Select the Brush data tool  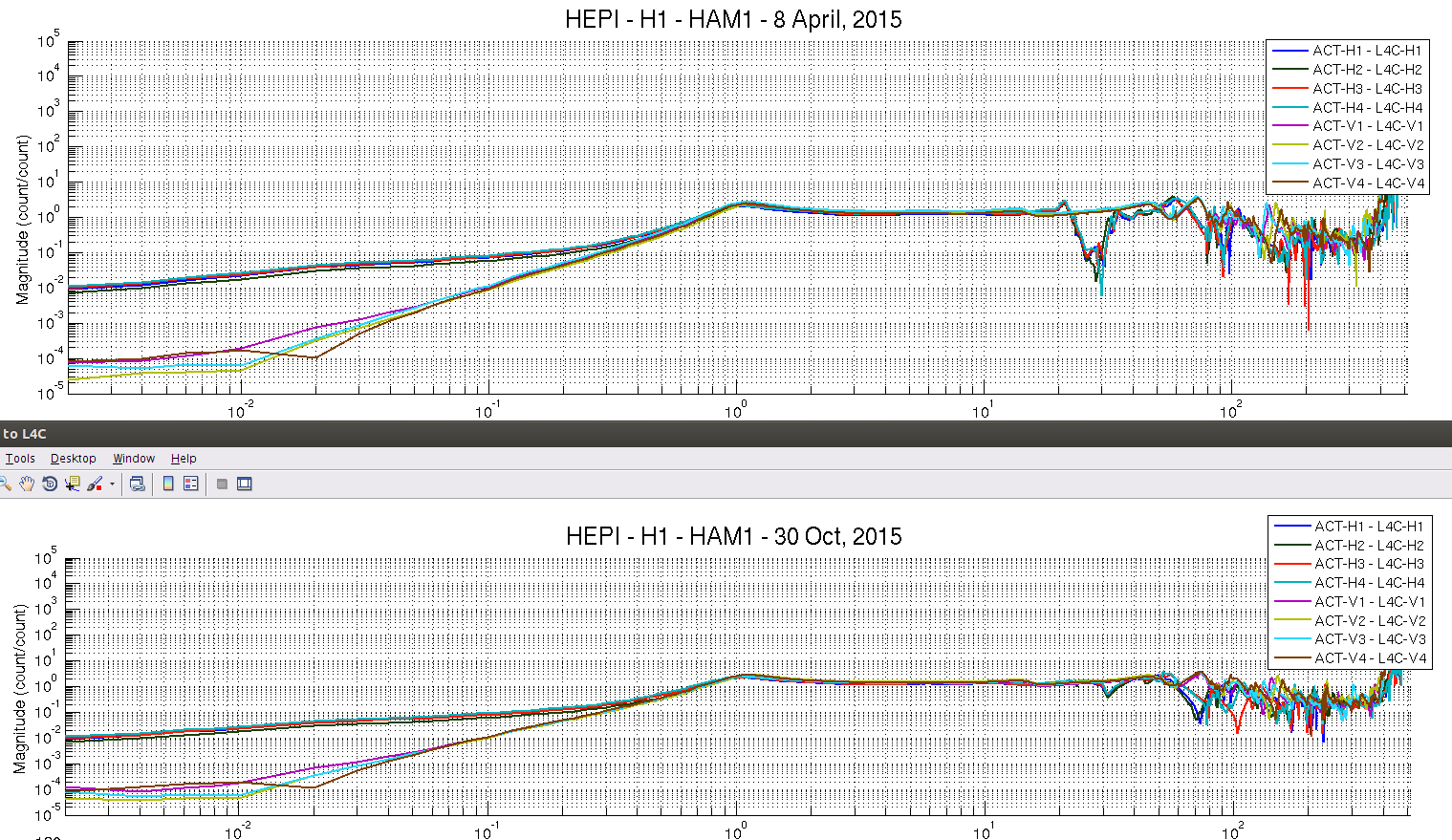click(x=95, y=484)
